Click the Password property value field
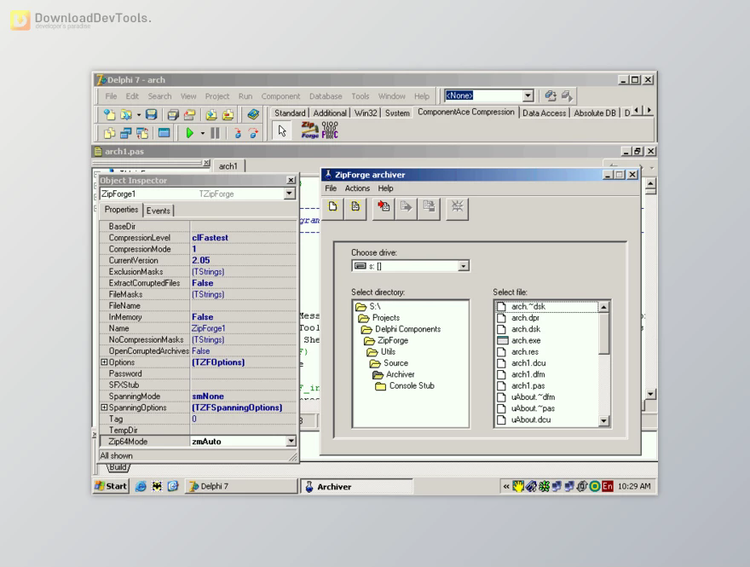Screen dimensions: 750x567 coord(243,374)
